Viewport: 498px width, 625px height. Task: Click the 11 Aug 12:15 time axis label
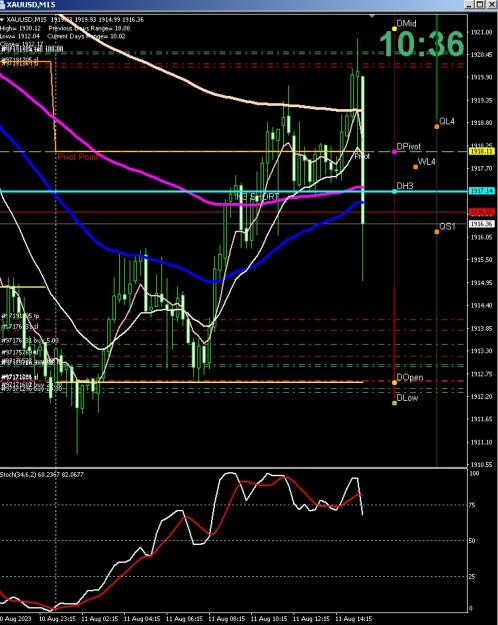(x=311, y=619)
